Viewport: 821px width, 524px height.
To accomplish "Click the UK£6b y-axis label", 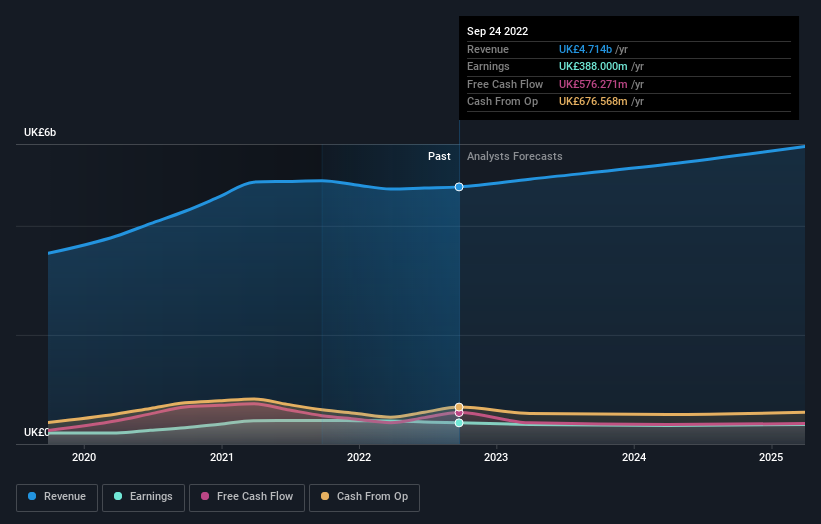I will (40, 132).
